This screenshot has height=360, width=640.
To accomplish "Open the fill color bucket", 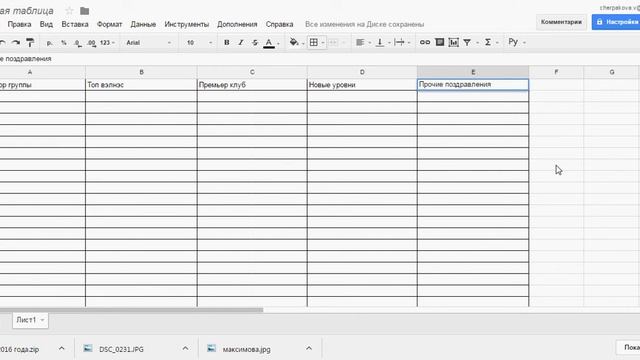I will [294, 42].
